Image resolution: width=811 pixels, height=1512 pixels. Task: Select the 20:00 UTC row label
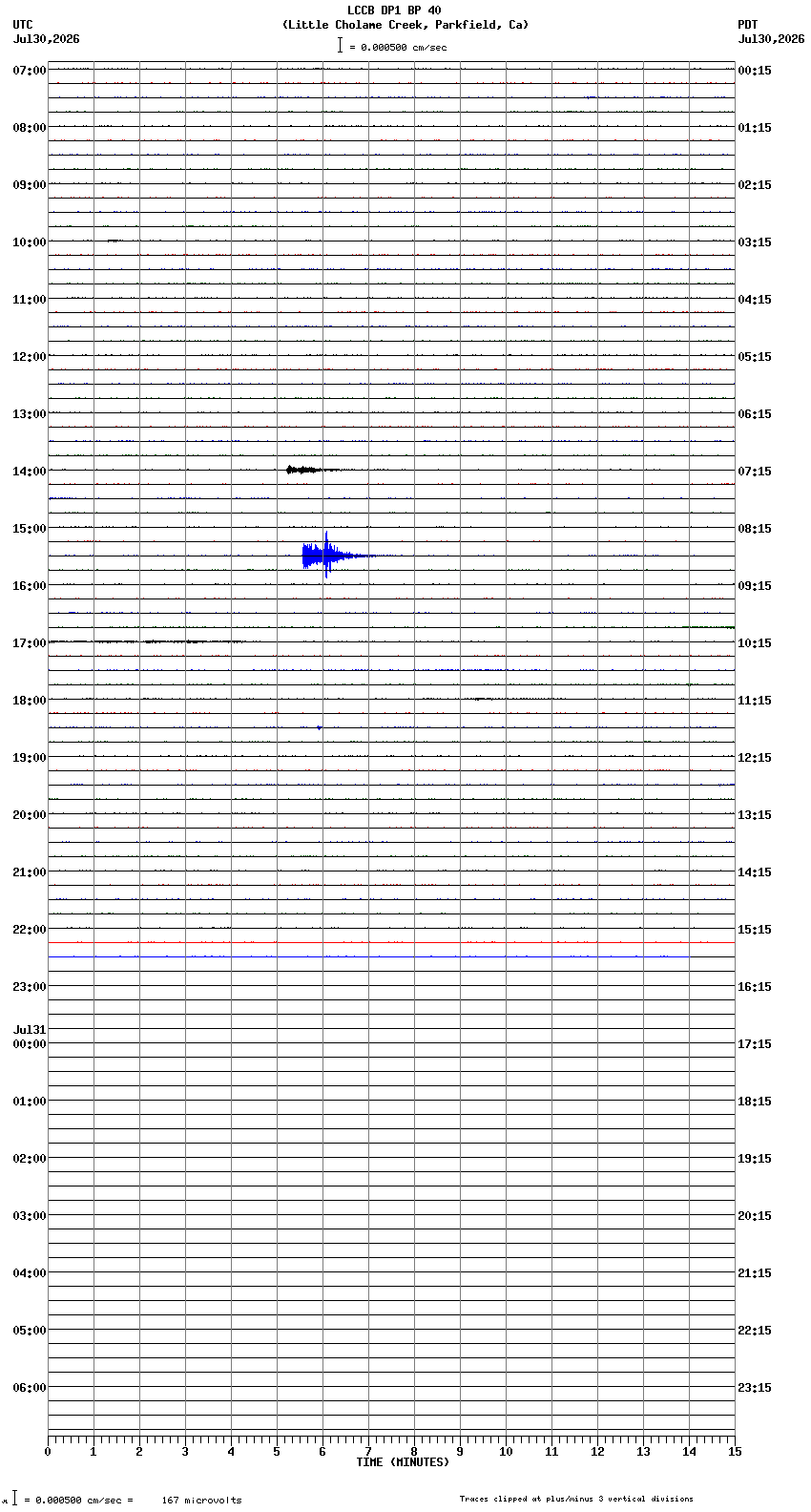30,815
